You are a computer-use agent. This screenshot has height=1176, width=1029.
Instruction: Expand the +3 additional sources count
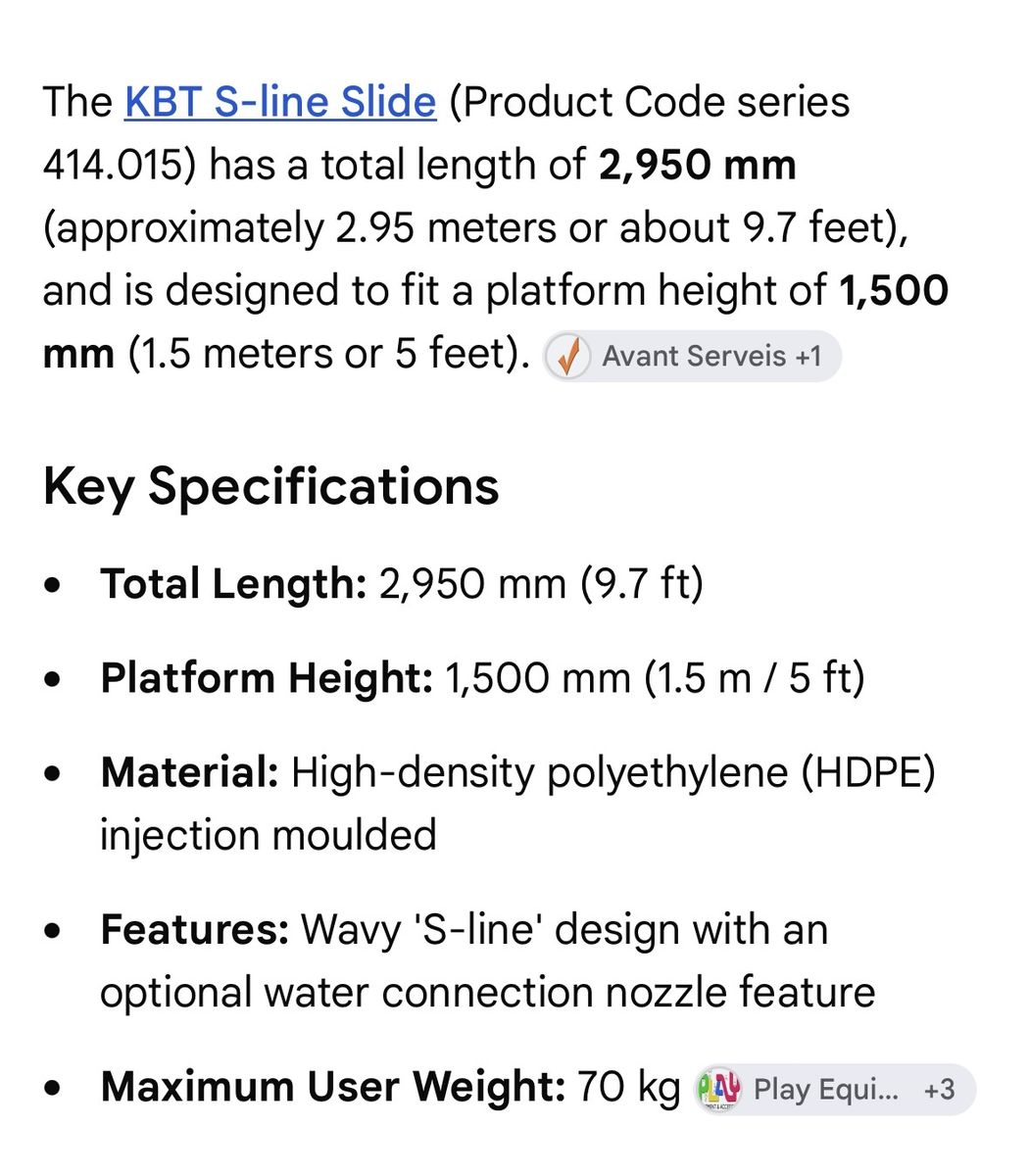(x=939, y=1090)
